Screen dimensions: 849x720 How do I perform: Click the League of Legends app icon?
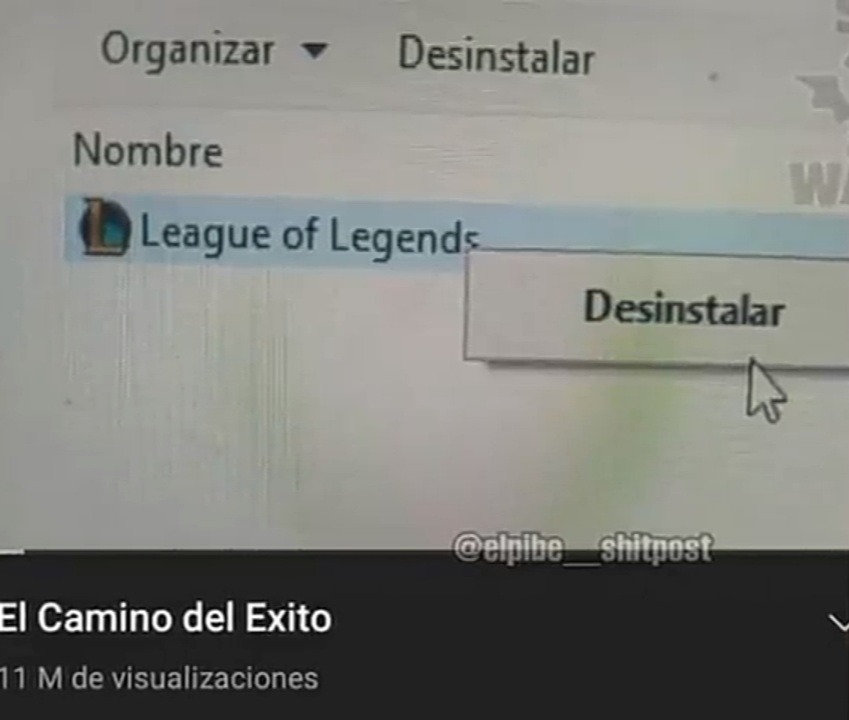click(x=105, y=227)
